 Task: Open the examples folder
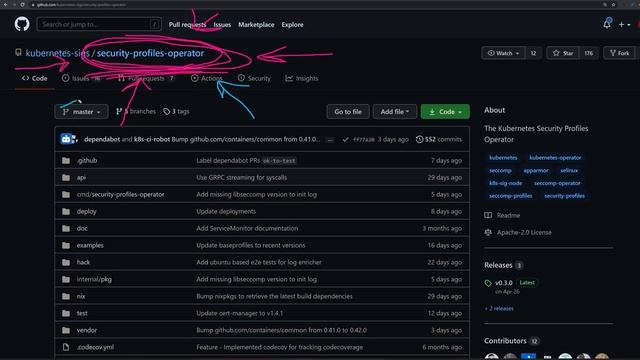(x=90, y=245)
